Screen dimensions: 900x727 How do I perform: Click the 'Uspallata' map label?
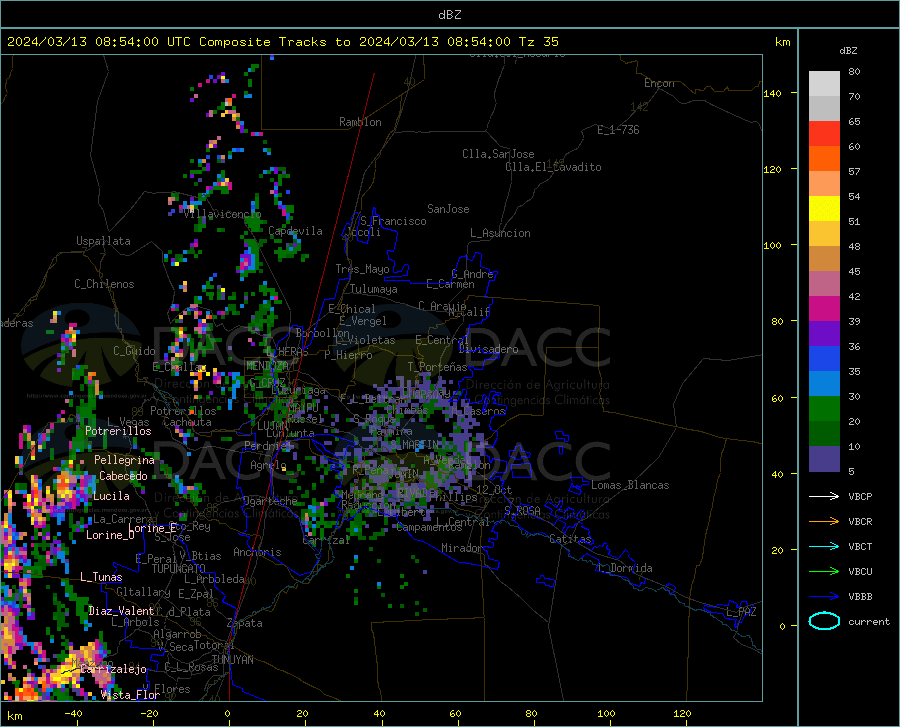pyautogui.click(x=103, y=241)
